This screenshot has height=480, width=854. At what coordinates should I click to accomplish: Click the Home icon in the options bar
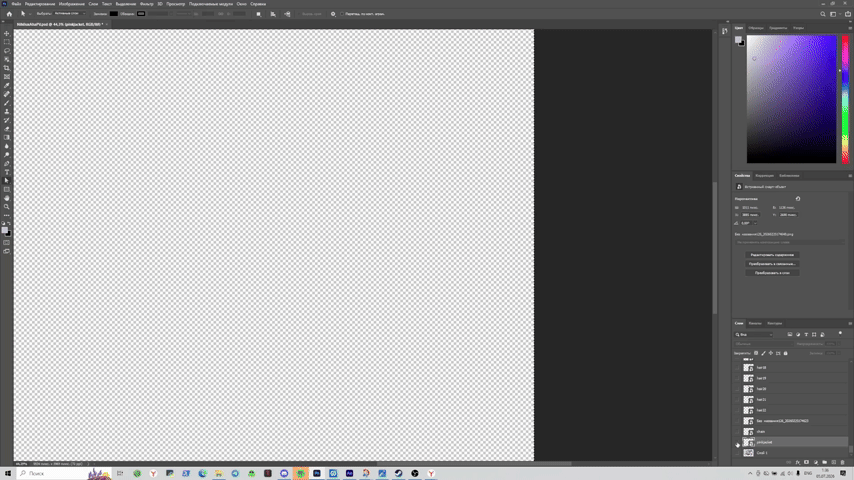(9, 14)
